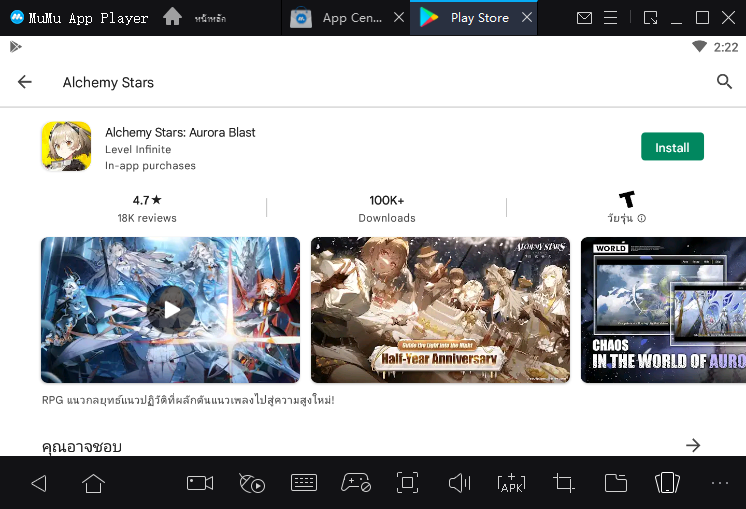Play the Alchemy Stars trailer video
The height and width of the screenshot is (509, 746).
click(171, 310)
